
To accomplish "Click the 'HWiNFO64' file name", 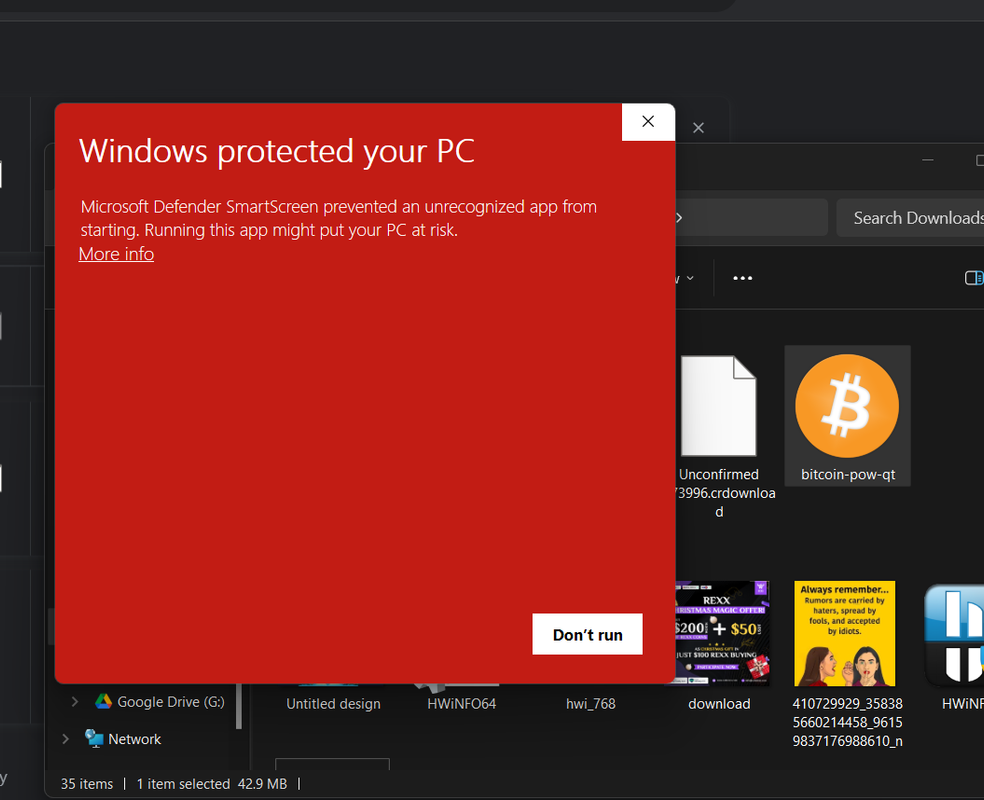I will click(x=461, y=704).
